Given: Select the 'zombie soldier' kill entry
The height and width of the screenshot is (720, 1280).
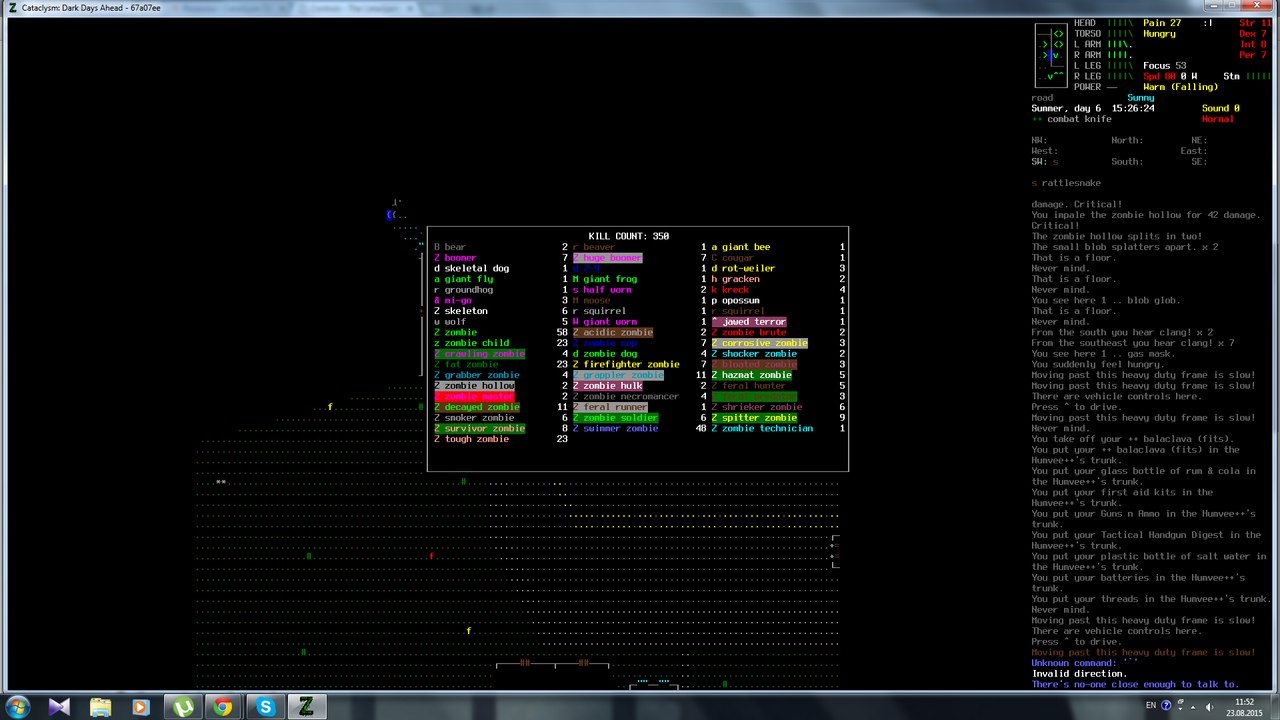Looking at the screenshot, I should (615, 418).
